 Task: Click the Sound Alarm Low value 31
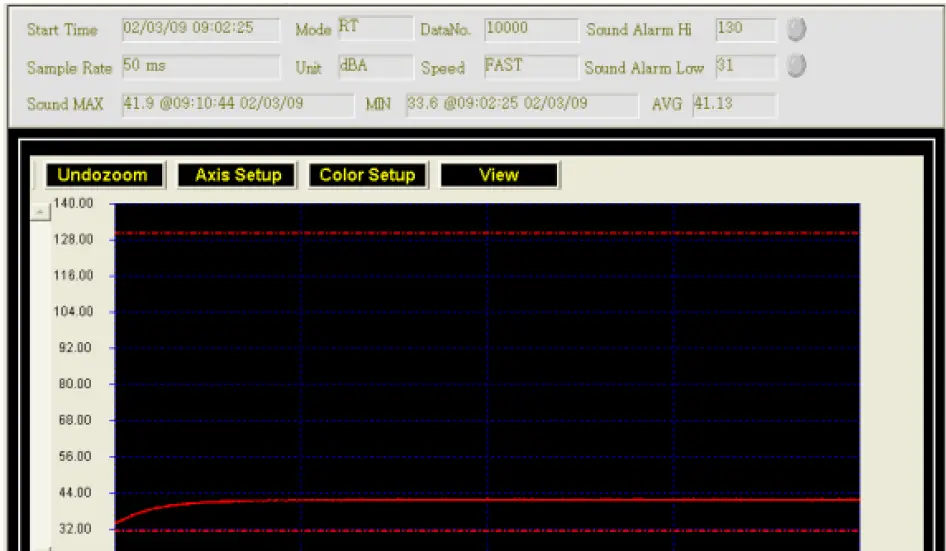point(746,67)
